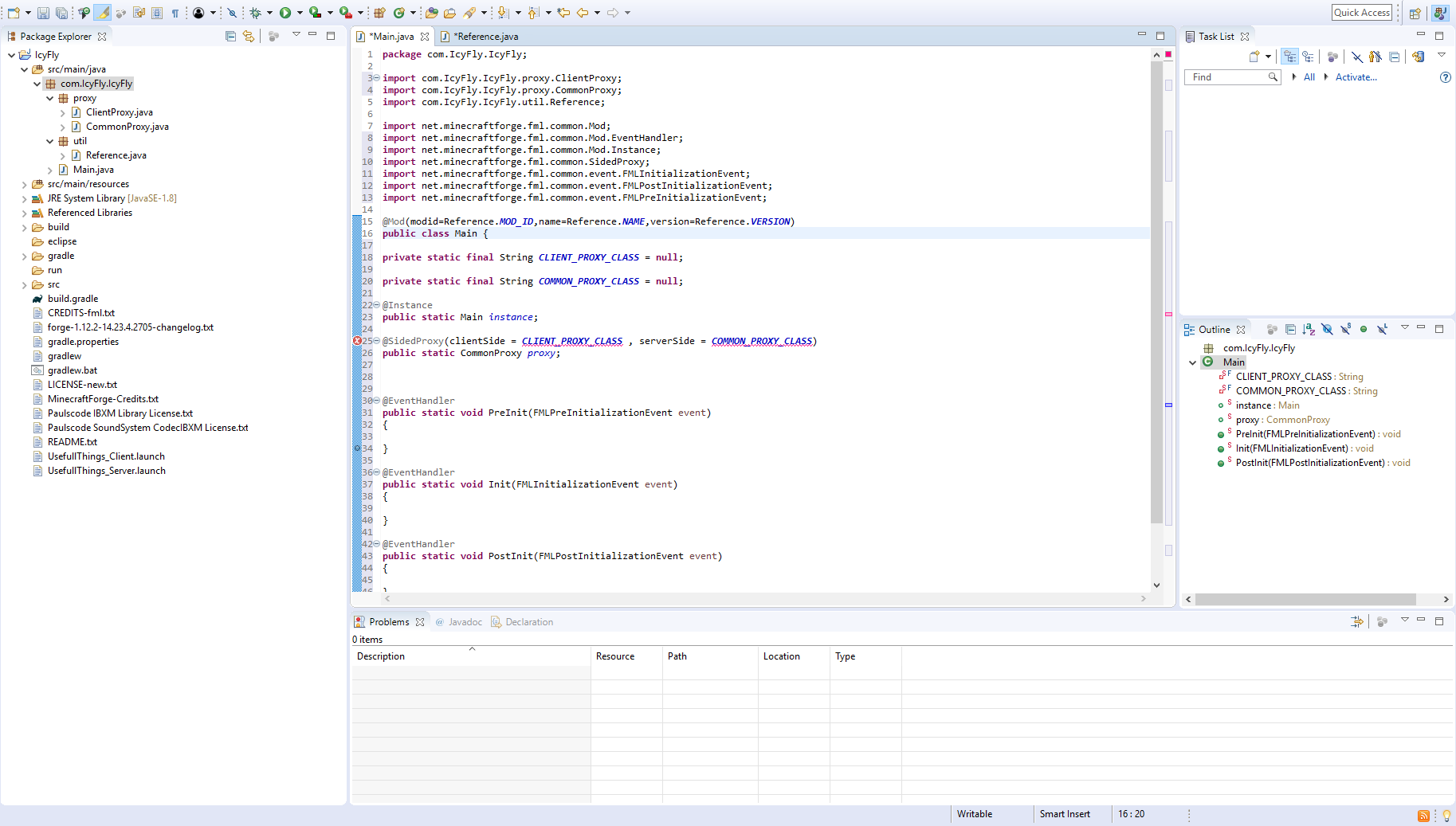
Task: Start a Debug session
Action: point(257,13)
